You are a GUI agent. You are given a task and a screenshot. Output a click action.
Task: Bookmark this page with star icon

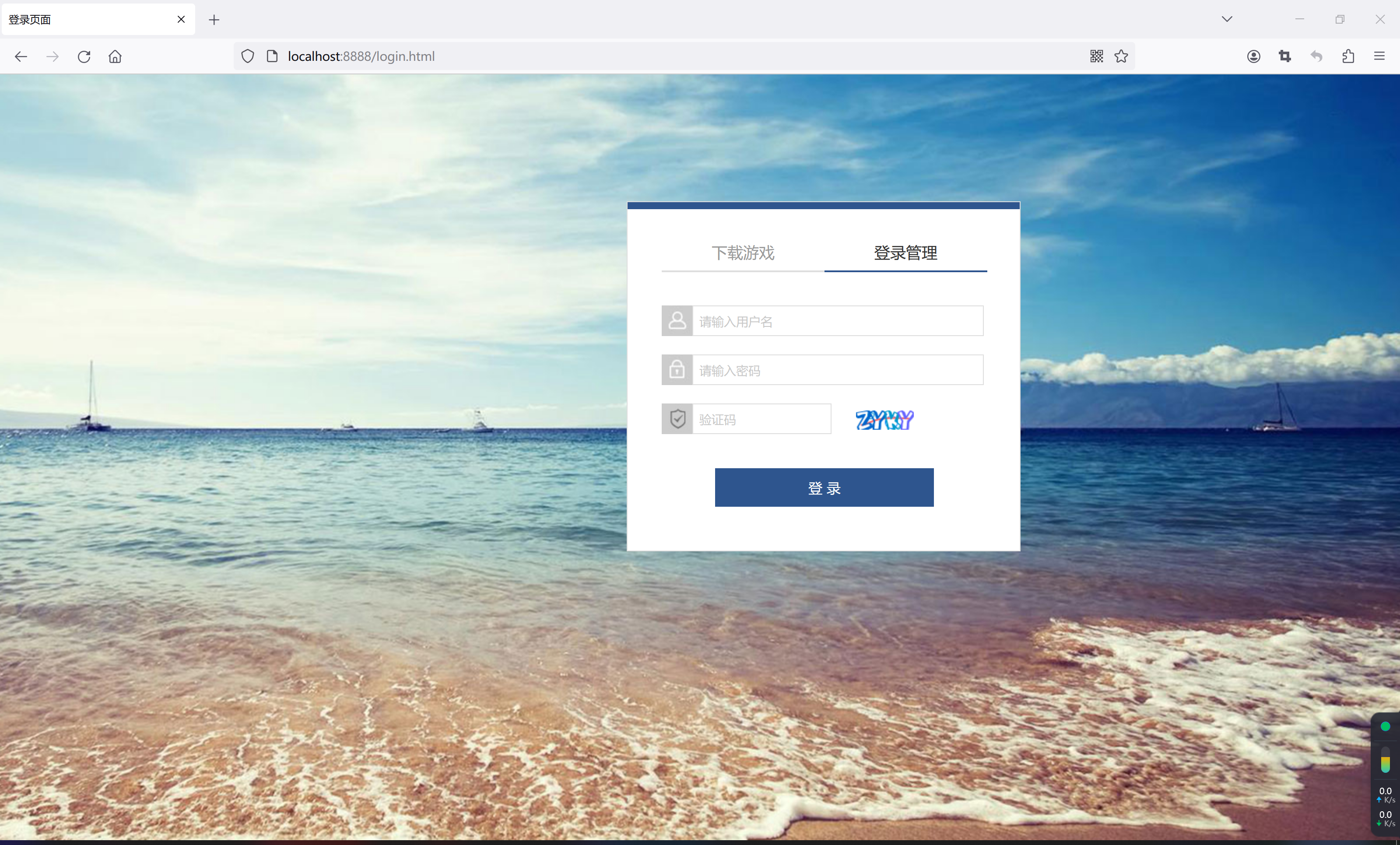pos(1121,56)
